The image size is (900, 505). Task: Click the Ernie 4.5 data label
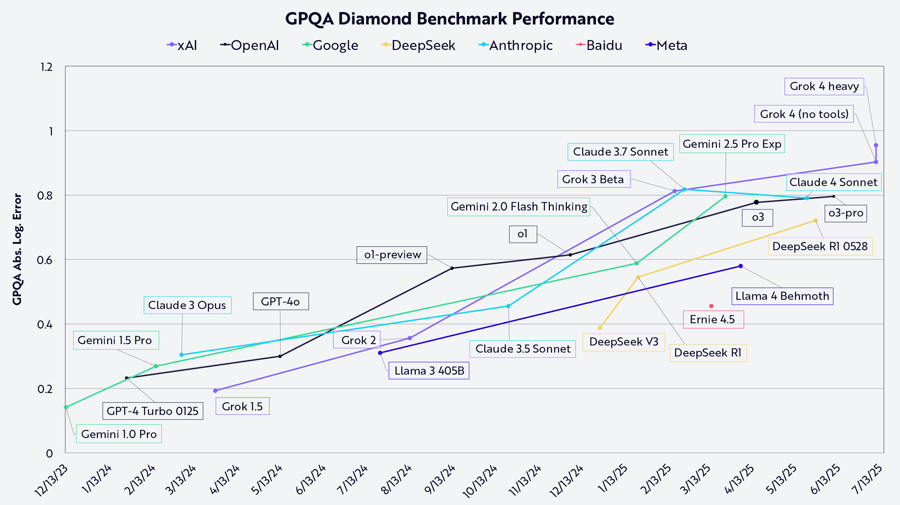(x=713, y=319)
